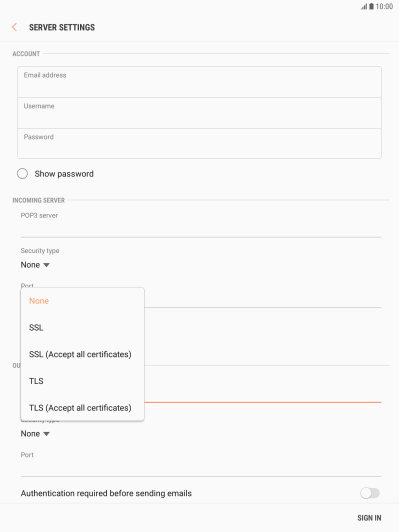This screenshot has height=532, width=399.
Task: Tap the signal strength icon
Action: coord(364,6)
